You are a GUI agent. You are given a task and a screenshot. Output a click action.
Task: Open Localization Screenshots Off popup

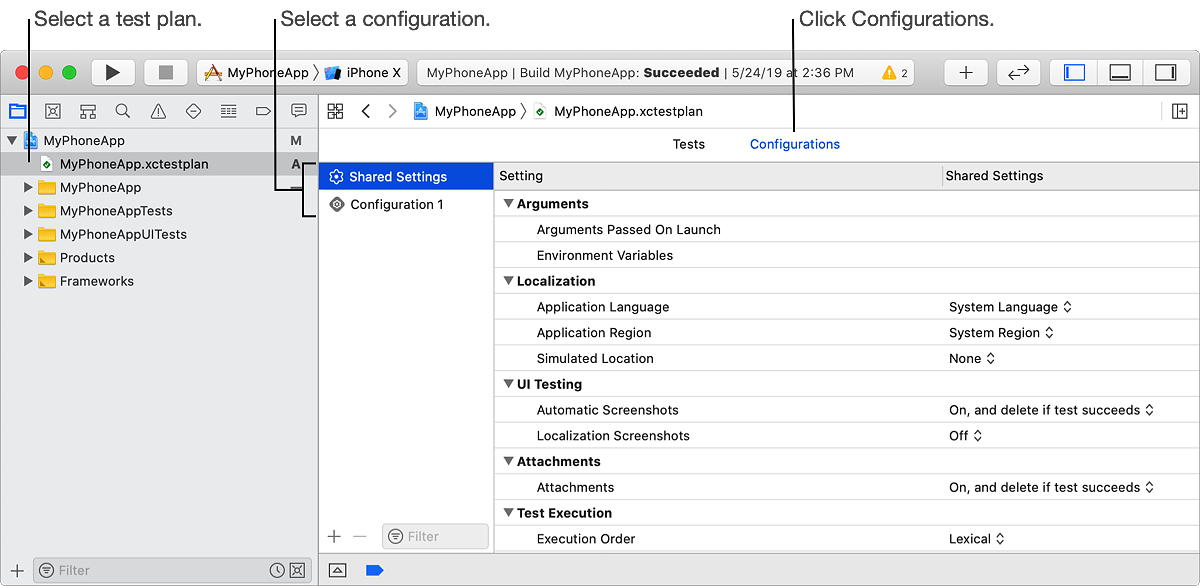click(x=966, y=436)
